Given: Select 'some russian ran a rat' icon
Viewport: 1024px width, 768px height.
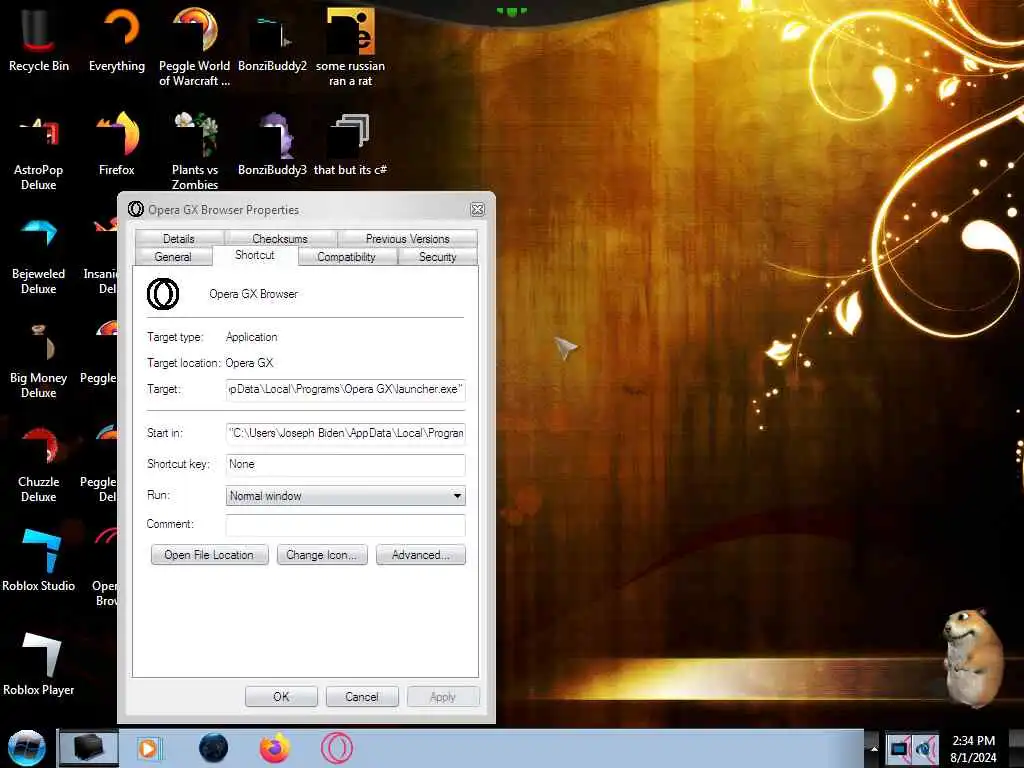Looking at the screenshot, I should [x=350, y=47].
